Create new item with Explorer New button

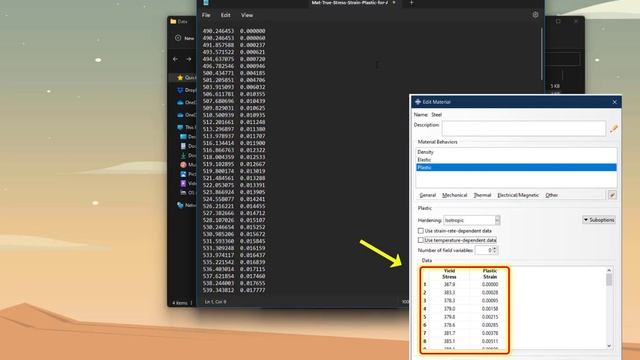click(184, 38)
